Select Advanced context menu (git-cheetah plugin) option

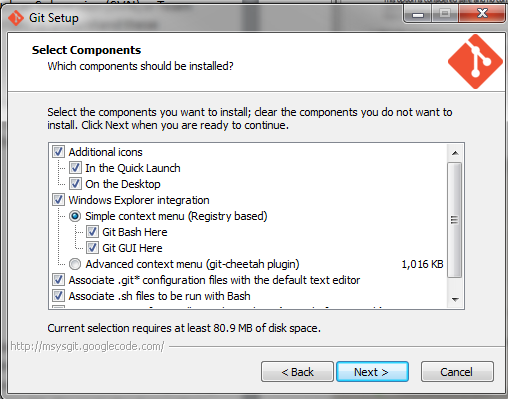coord(75,264)
